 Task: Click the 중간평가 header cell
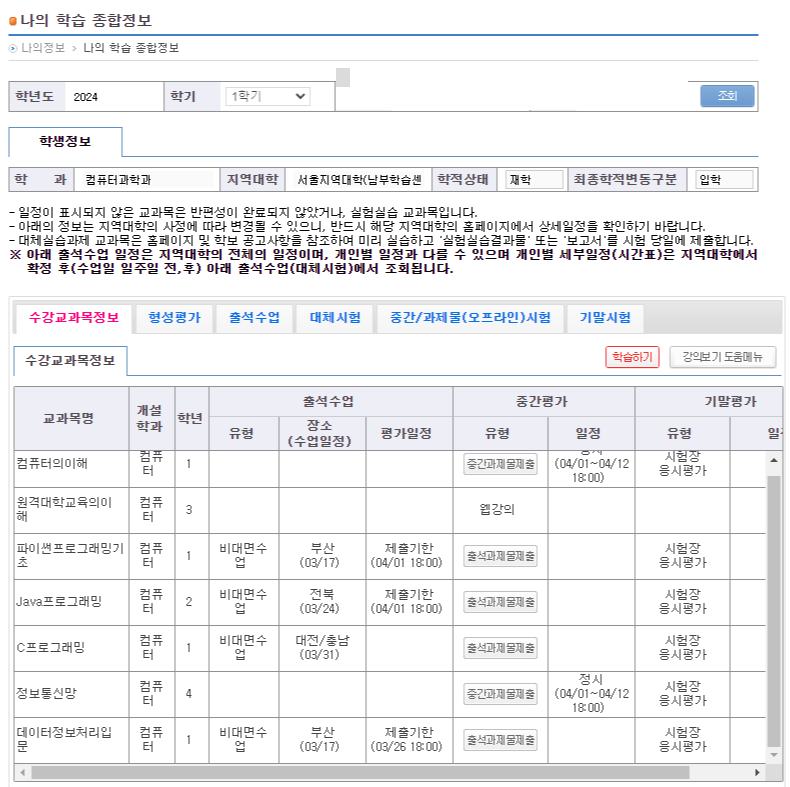pos(542,402)
